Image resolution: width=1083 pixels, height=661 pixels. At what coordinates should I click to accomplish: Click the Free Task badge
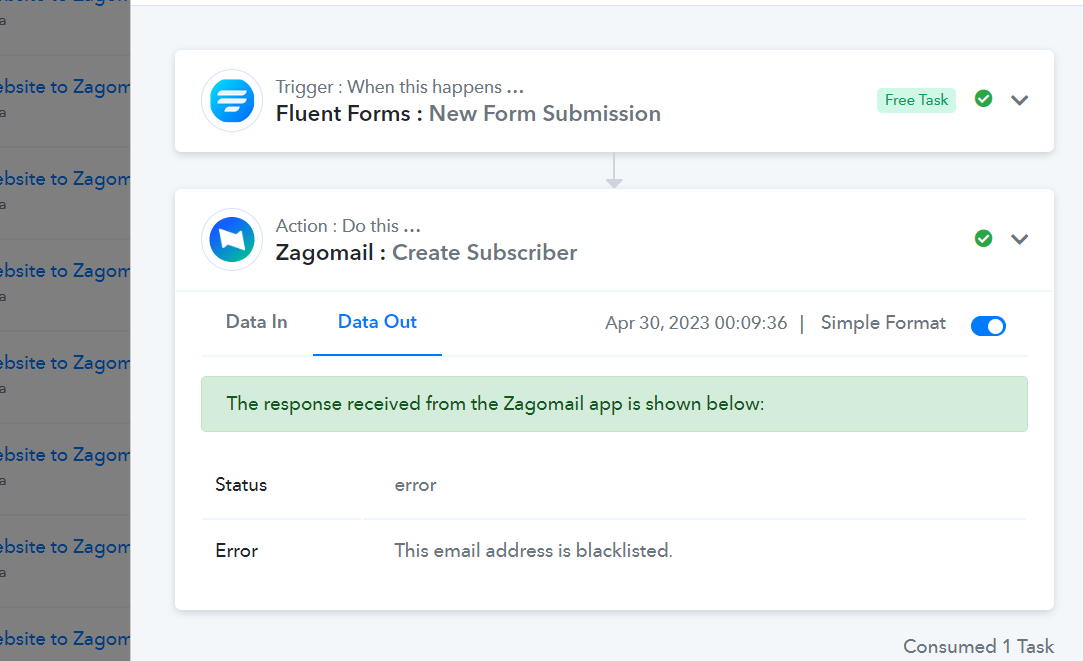tap(917, 100)
